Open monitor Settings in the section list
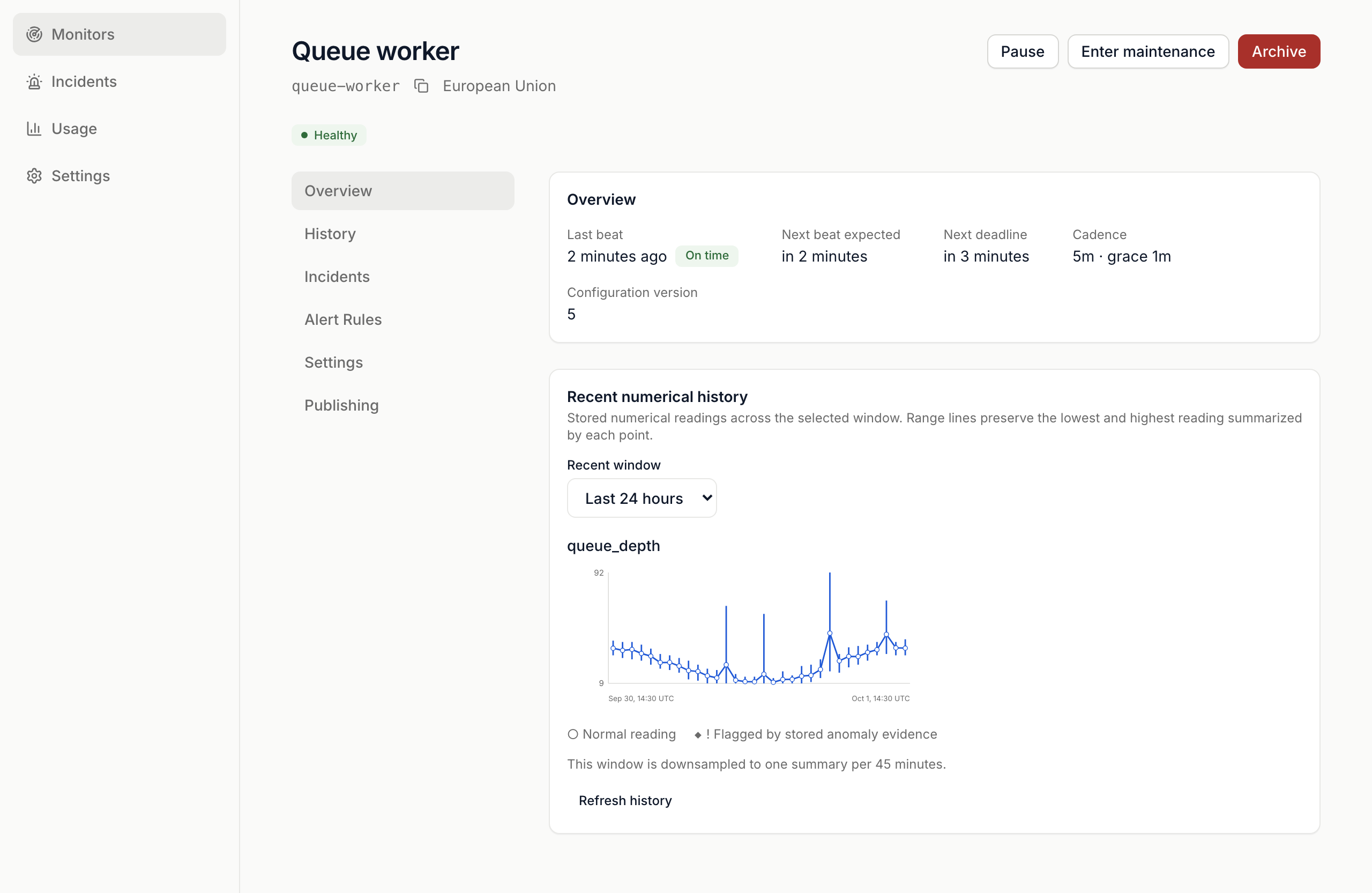Image resolution: width=1372 pixels, height=893 pixels. [402, 363]
